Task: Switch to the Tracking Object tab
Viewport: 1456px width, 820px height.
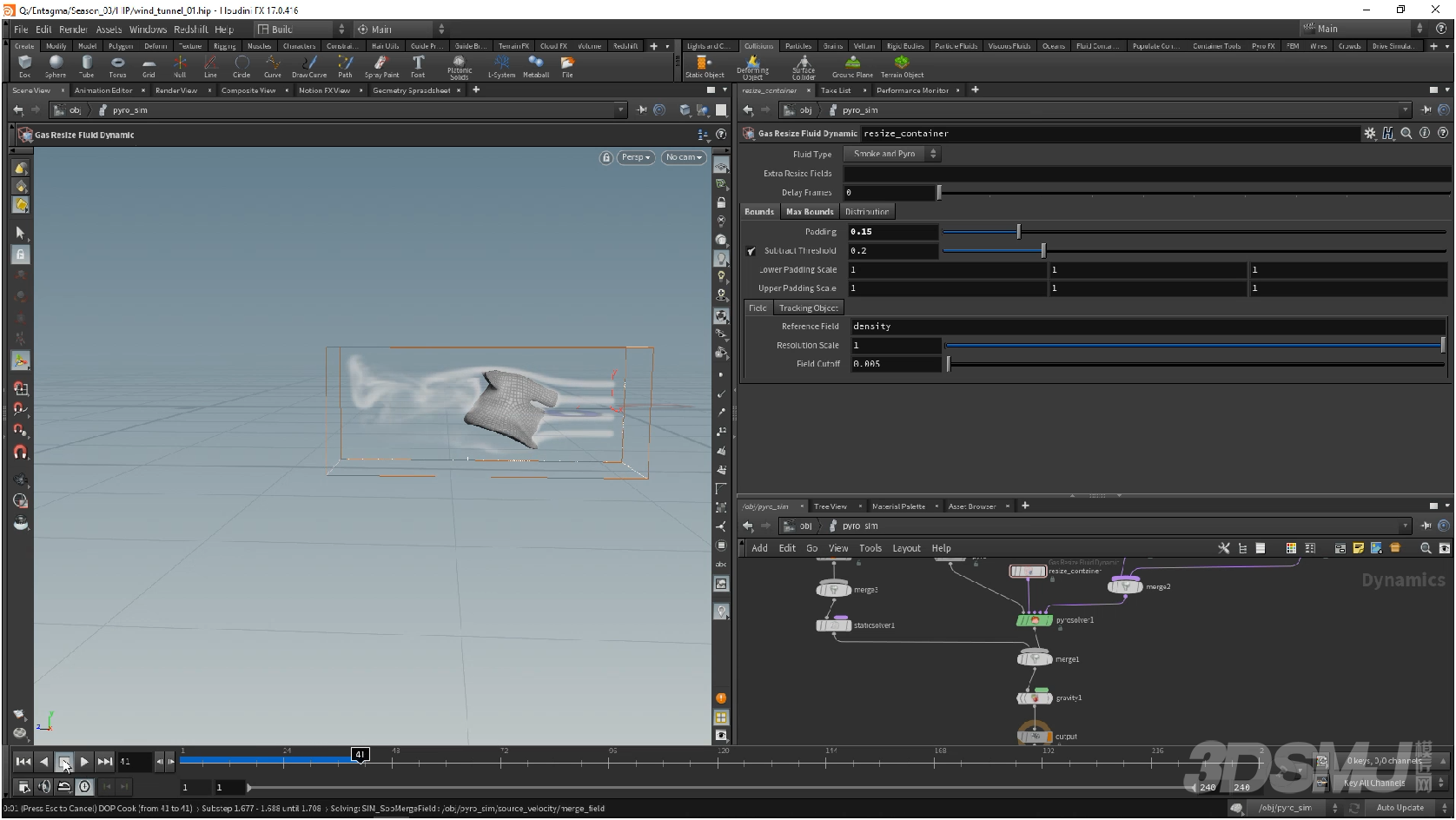Action: (x=808, y=308)
